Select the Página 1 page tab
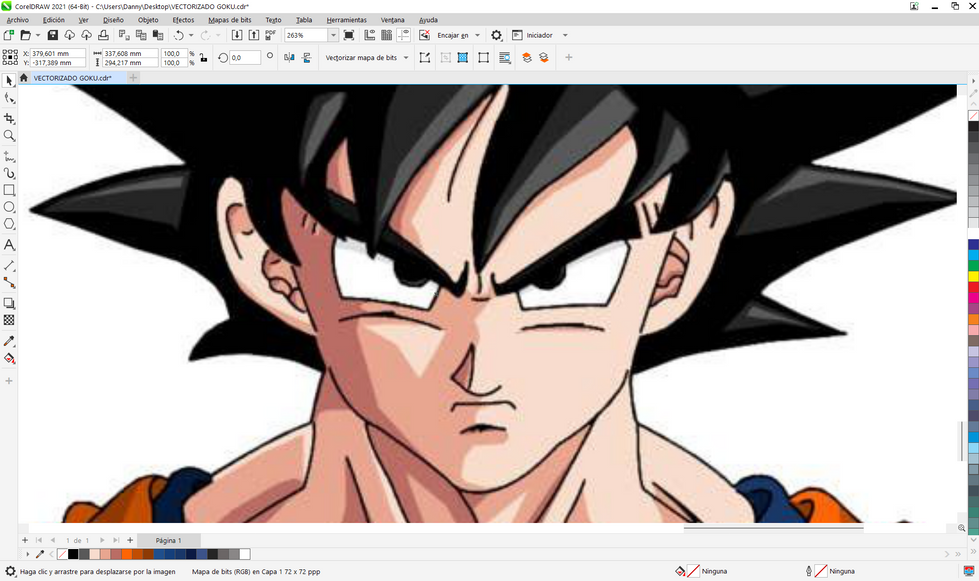 pyautogui.click(x=169, y=540)
